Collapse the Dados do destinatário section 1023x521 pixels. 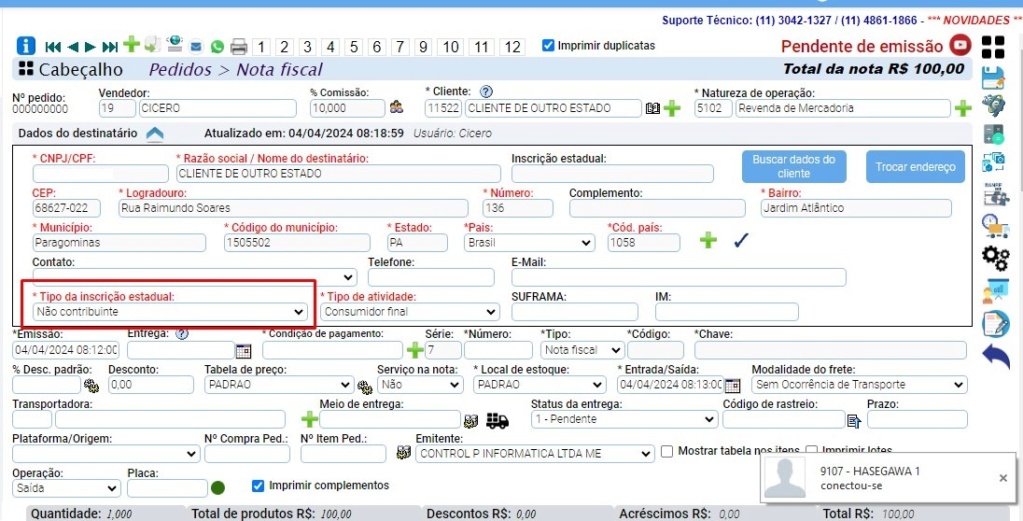(155, 134)
